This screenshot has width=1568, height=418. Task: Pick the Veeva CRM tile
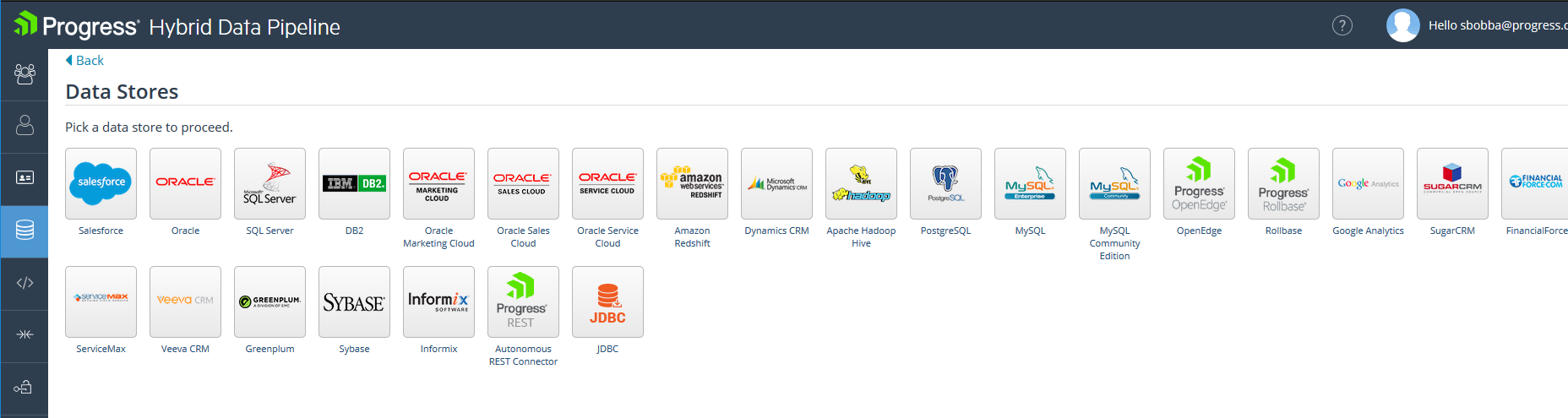tap(185, 301)
